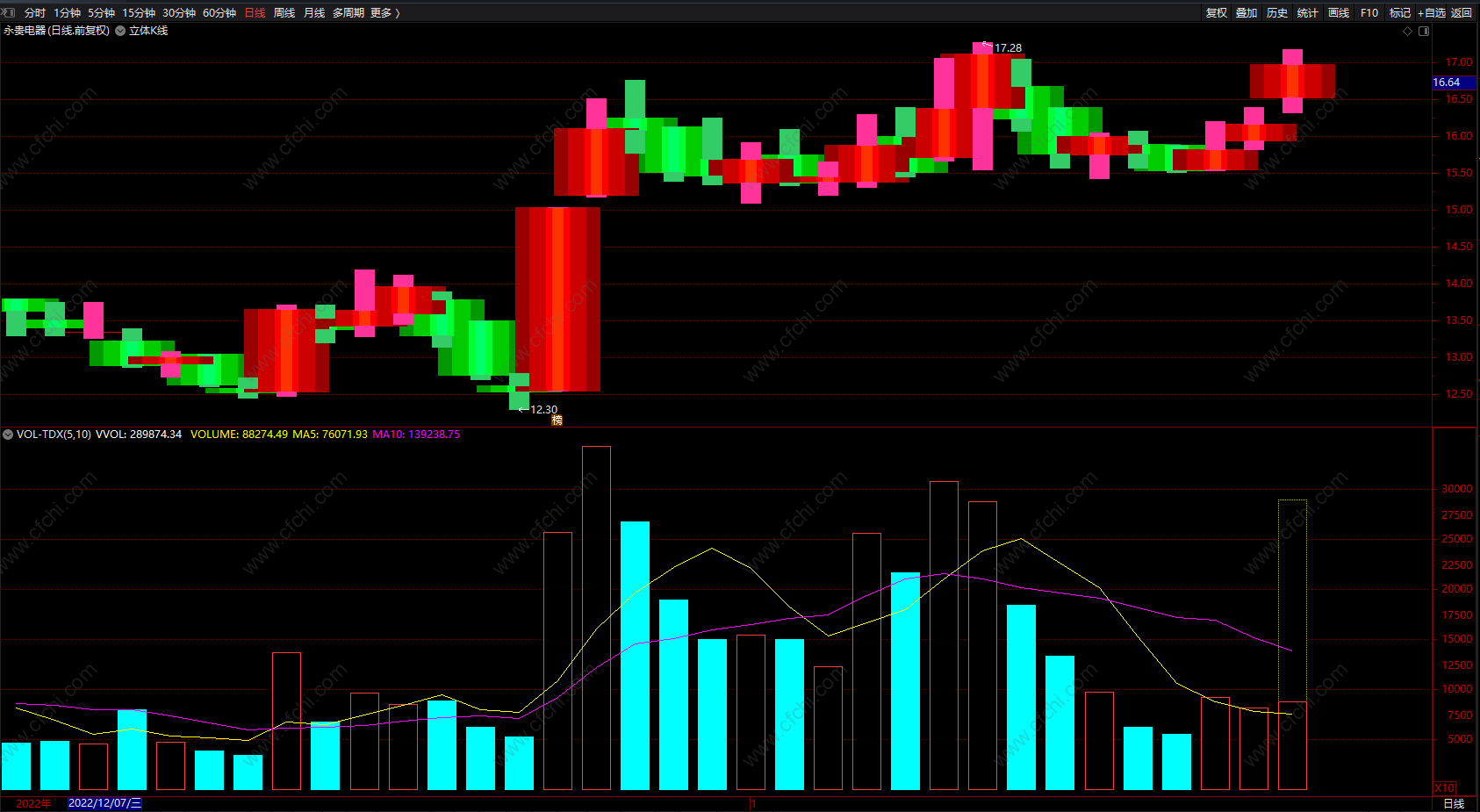
Task: Open the 历史 history button
Action: (x=1277, y=13)
